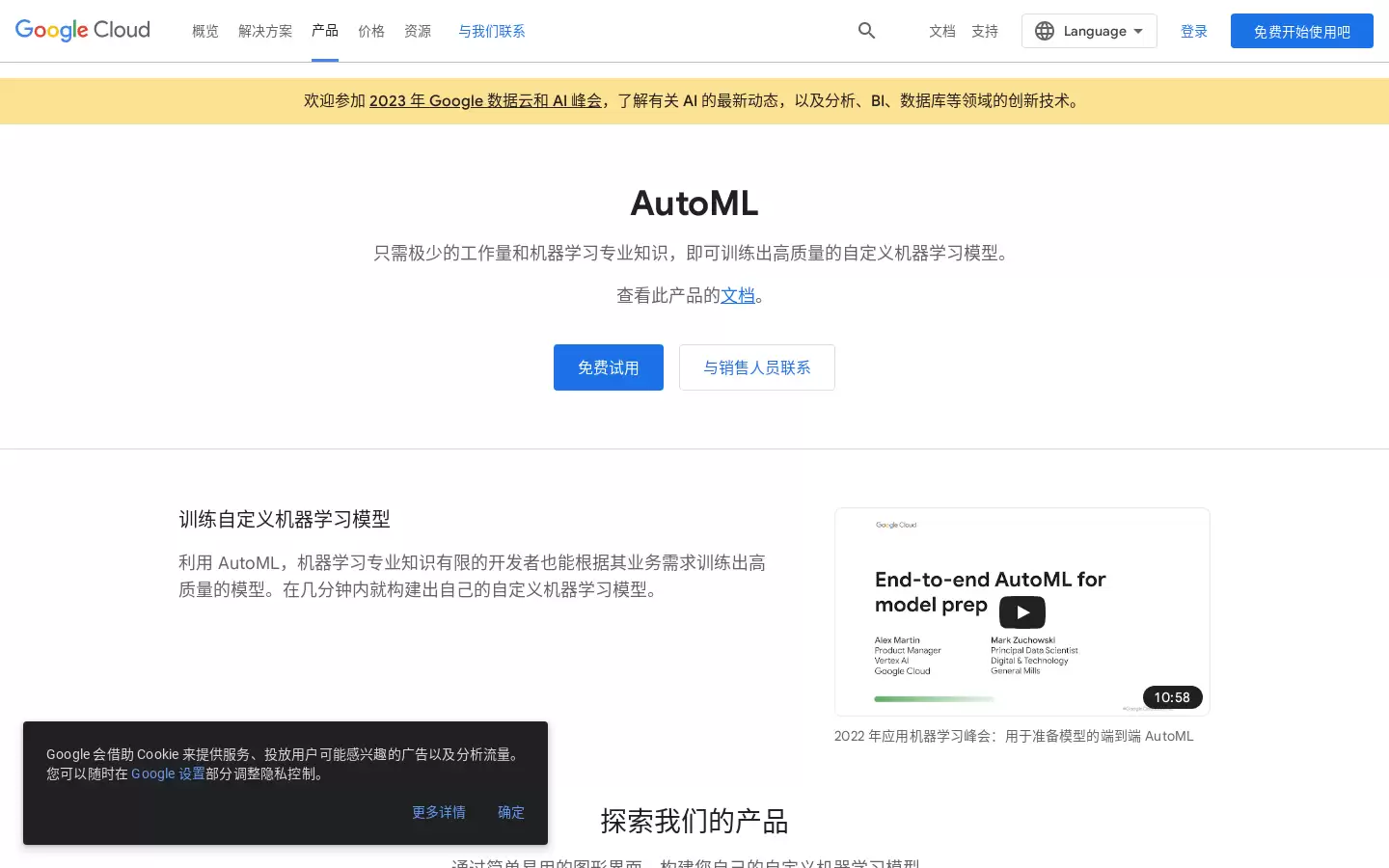Click the 与销售人员联系 button
This screenshot has width=1389, height=868.
point(757,367)
